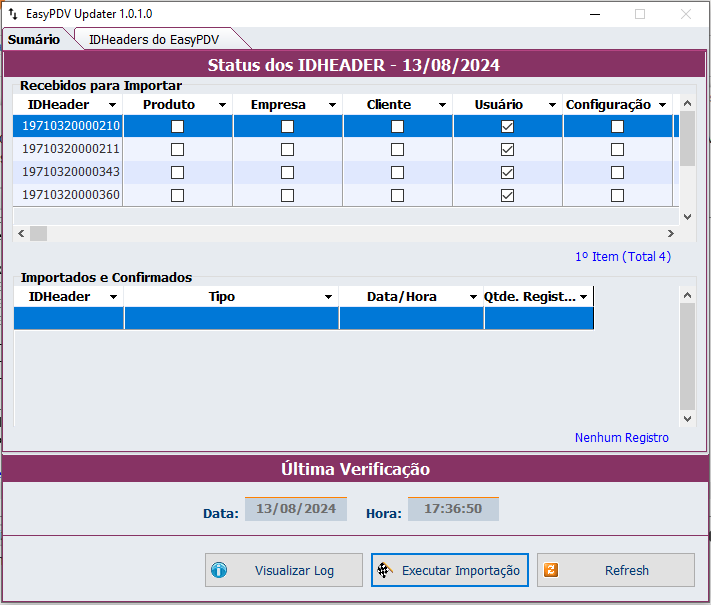The width and height of the screenshot is (711, 605).
Task: Select row with IDHeader 19710320000360
Action: point(71,195)
